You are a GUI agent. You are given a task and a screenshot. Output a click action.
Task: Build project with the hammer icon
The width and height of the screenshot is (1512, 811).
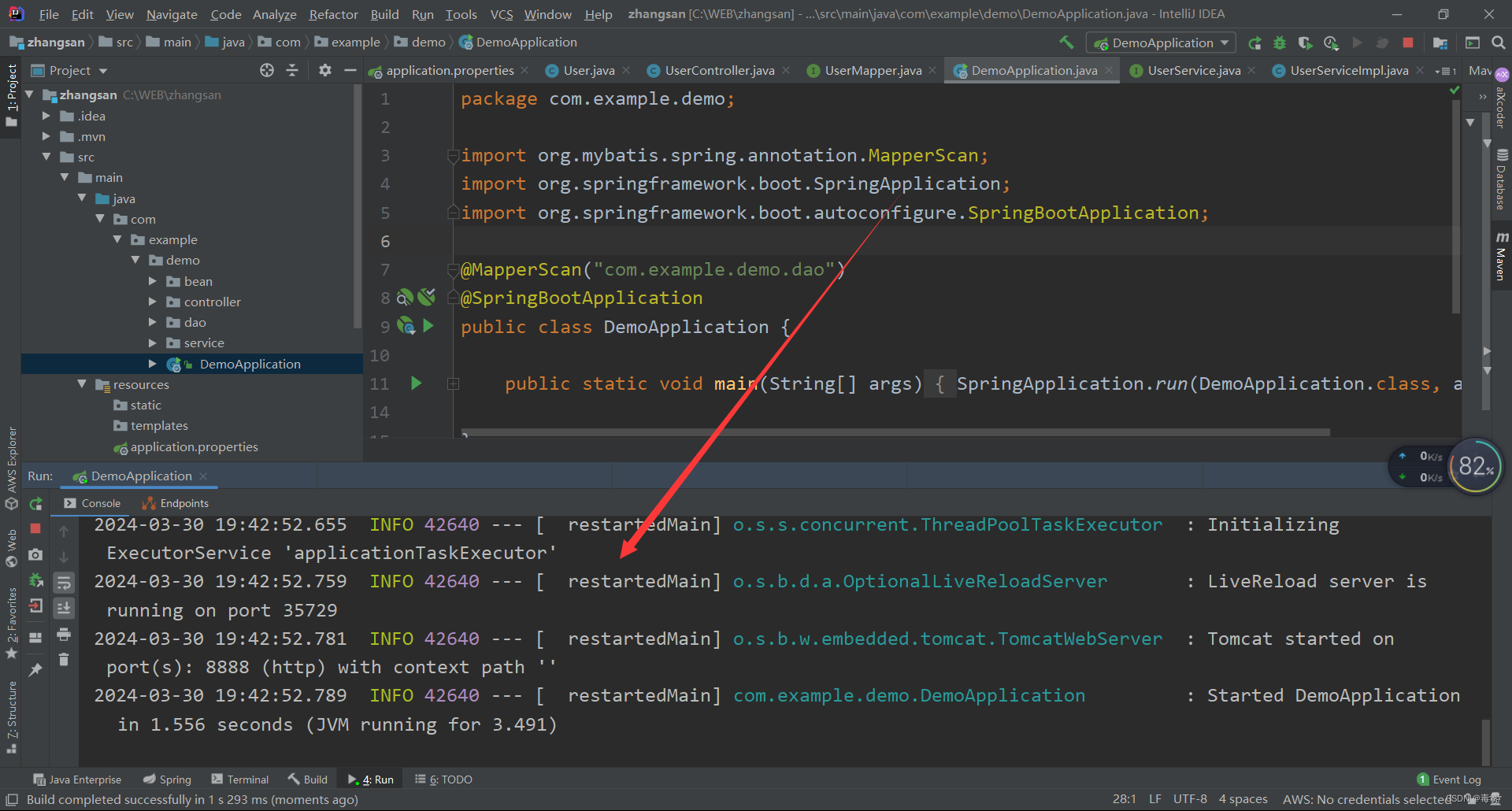point(1066,43)
